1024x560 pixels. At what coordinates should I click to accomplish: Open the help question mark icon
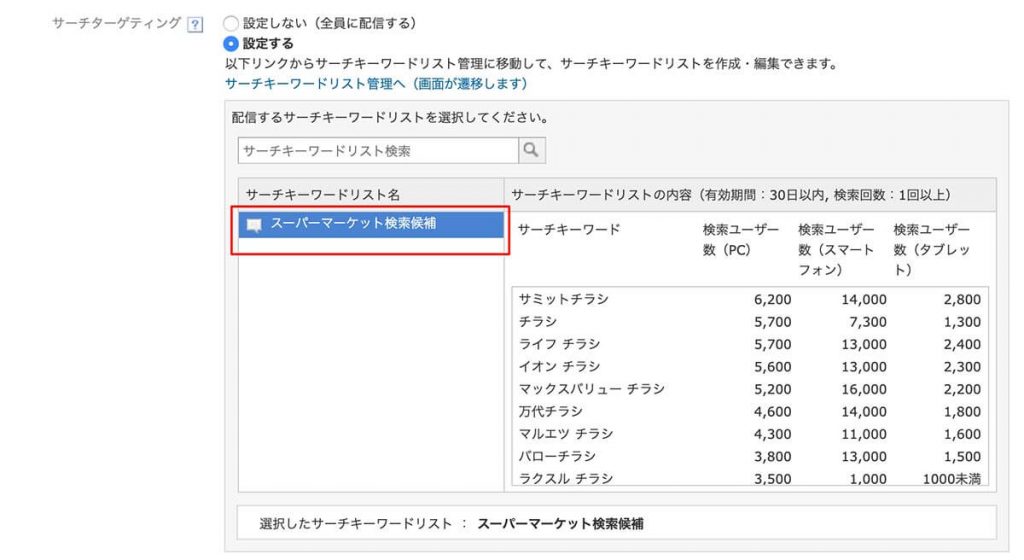tap(195, 25)
